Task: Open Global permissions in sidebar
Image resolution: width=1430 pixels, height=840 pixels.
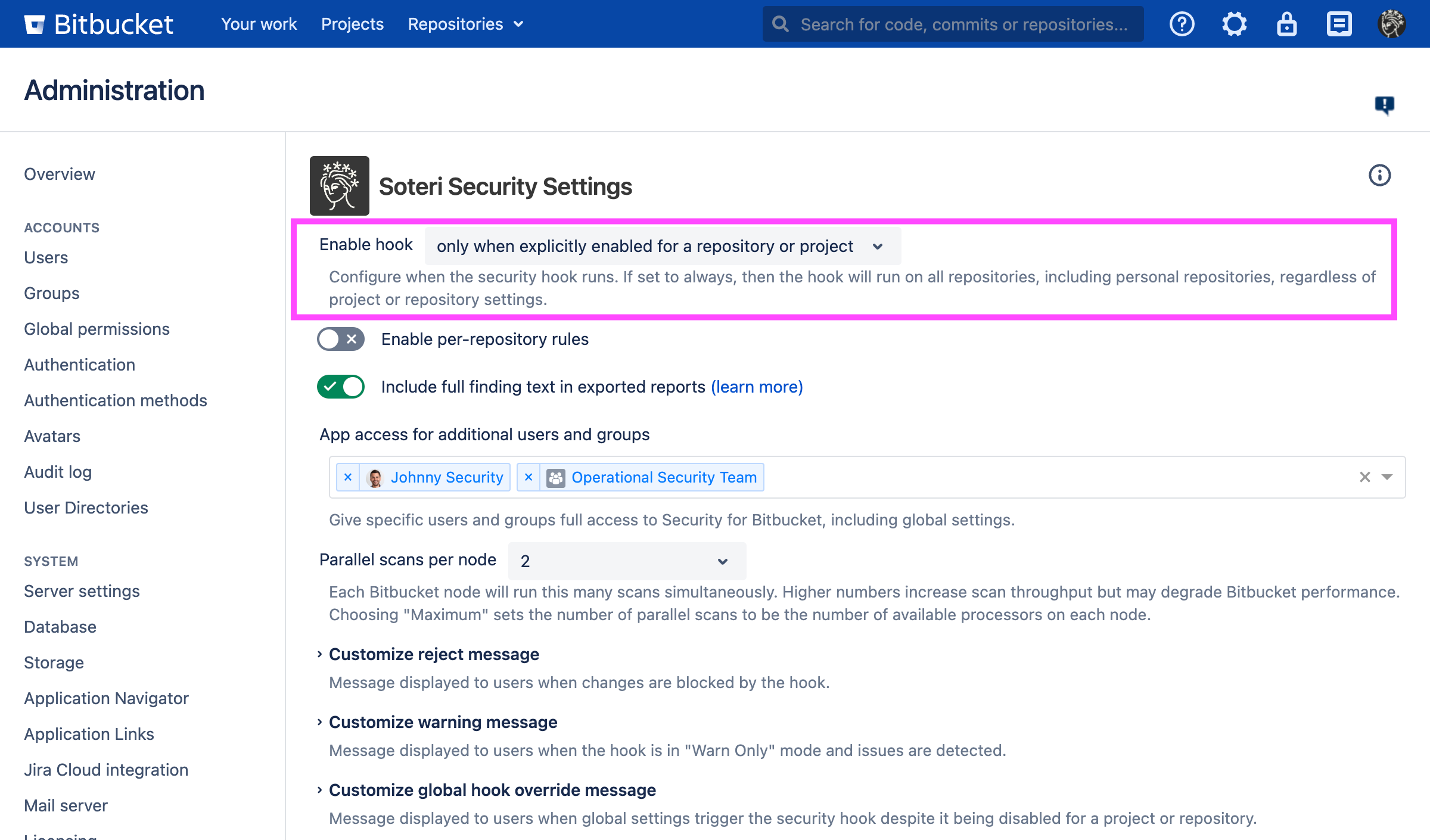Action: pyautogui.click(x=97, y=329)
